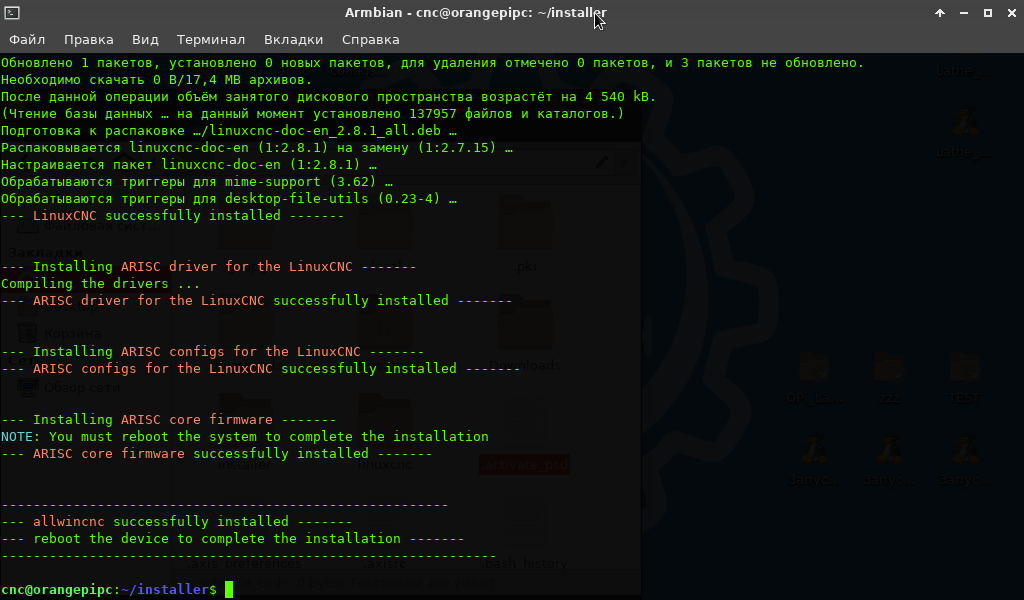Click the dashed separator line below 'reboot the device'
The width and height of the screenshot is (1024, 600).
click(x=249, y=555)
